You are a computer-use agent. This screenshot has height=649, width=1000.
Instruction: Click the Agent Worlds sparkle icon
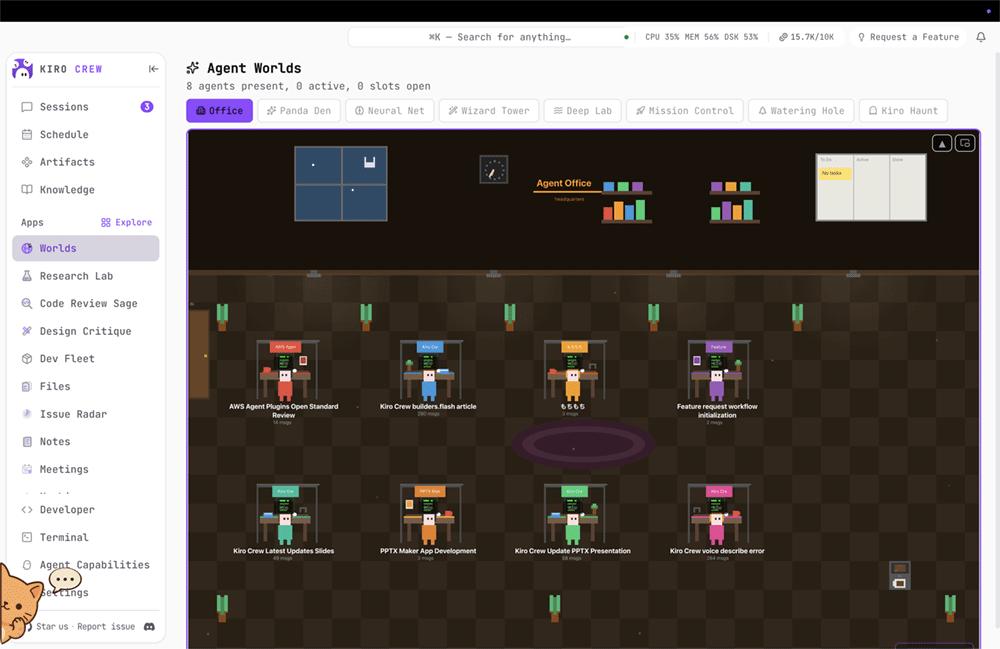193,68
